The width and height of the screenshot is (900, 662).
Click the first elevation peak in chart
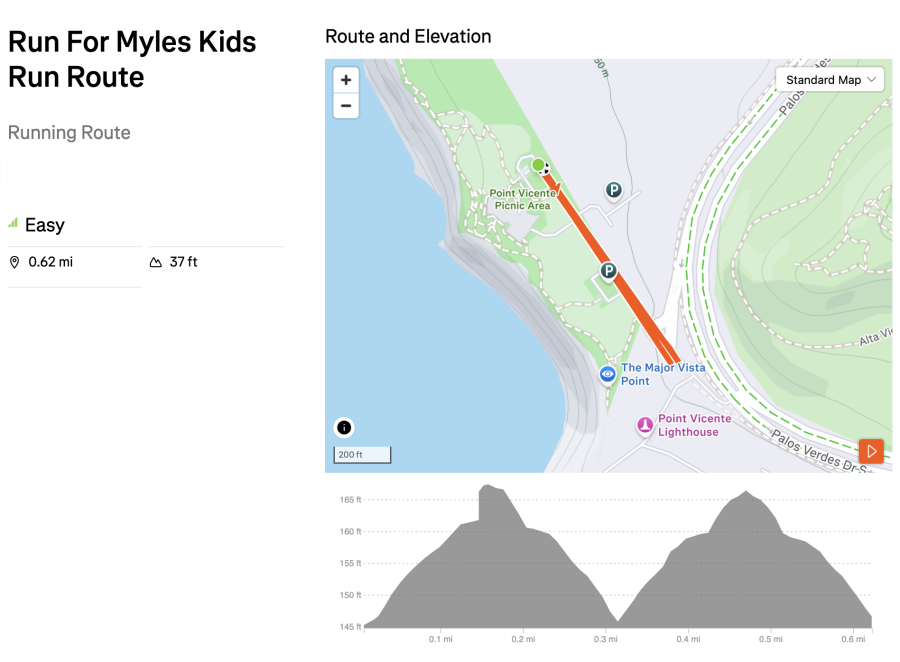490,488
